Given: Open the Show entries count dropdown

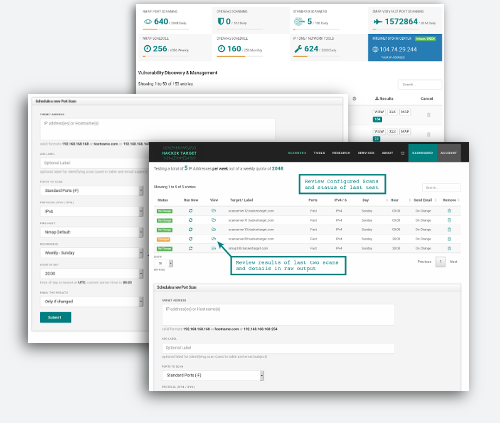Looking at the screenshot, I should coord(163,263).
